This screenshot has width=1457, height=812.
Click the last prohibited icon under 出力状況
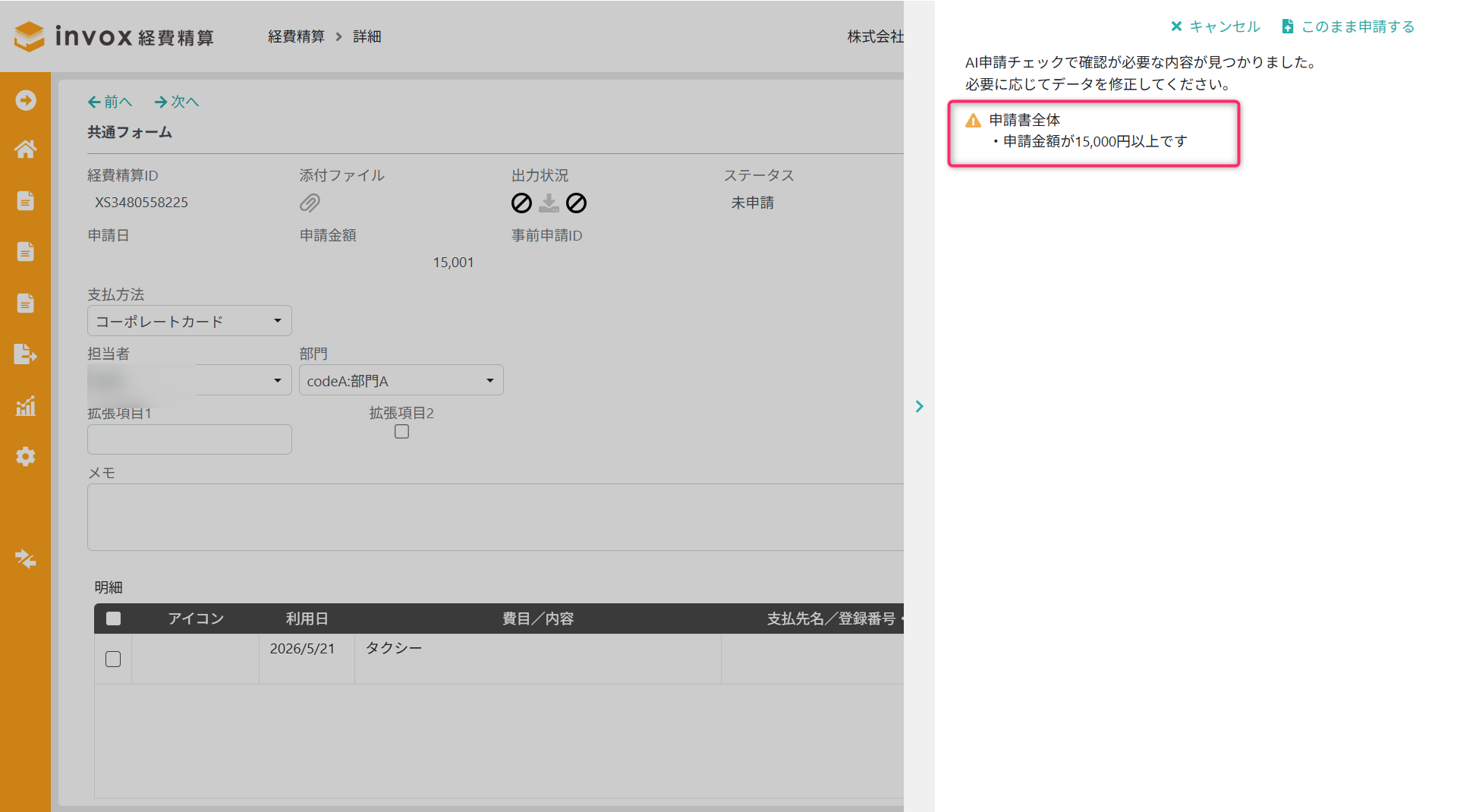point(577,203)
